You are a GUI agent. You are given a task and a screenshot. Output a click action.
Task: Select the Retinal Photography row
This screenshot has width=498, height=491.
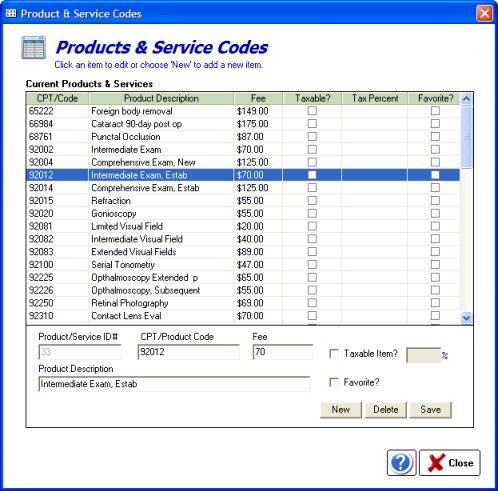click(x=243, y=303)
